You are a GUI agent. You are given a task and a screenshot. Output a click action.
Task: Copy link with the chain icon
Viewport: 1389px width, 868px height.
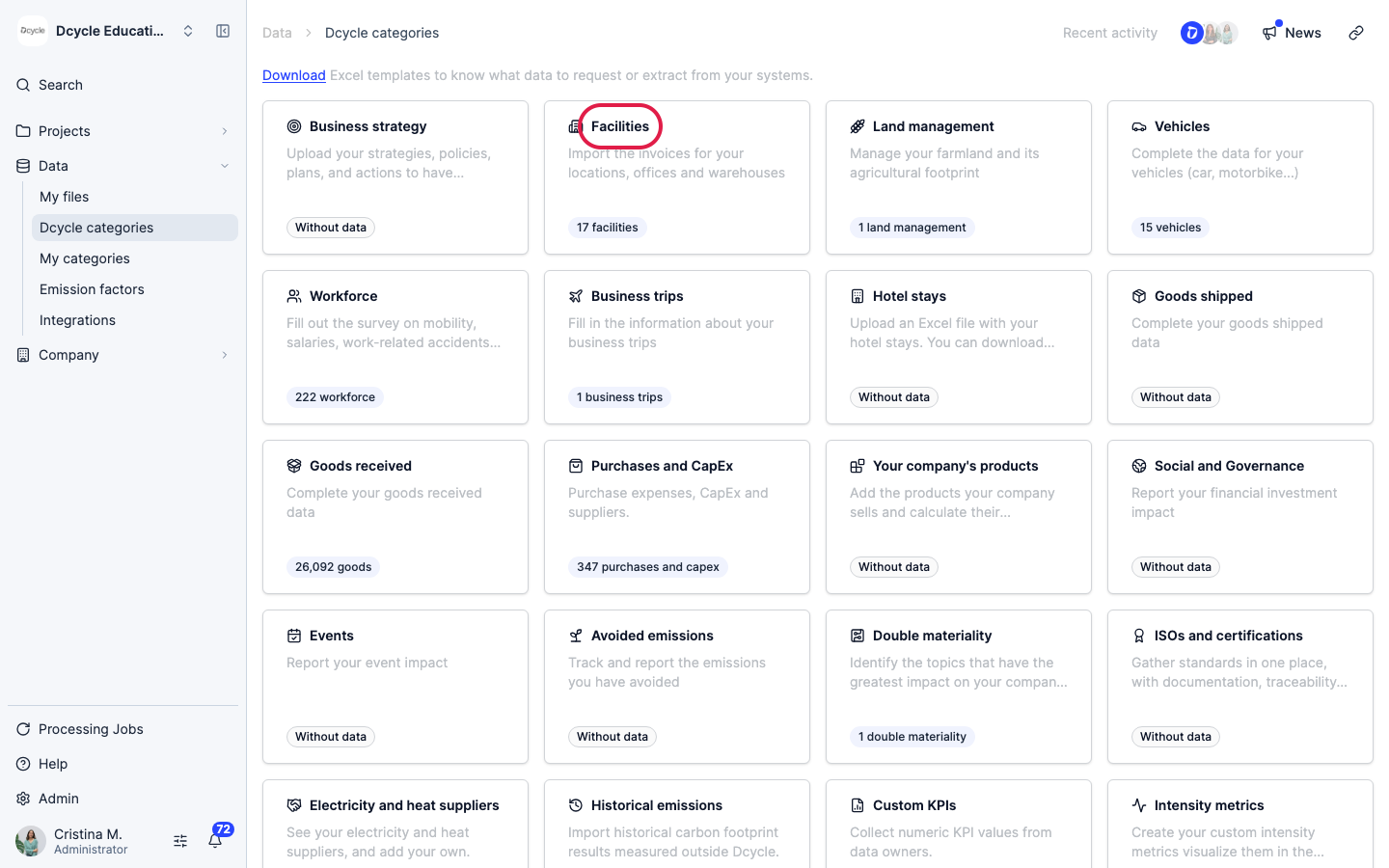pos(1356,33)
